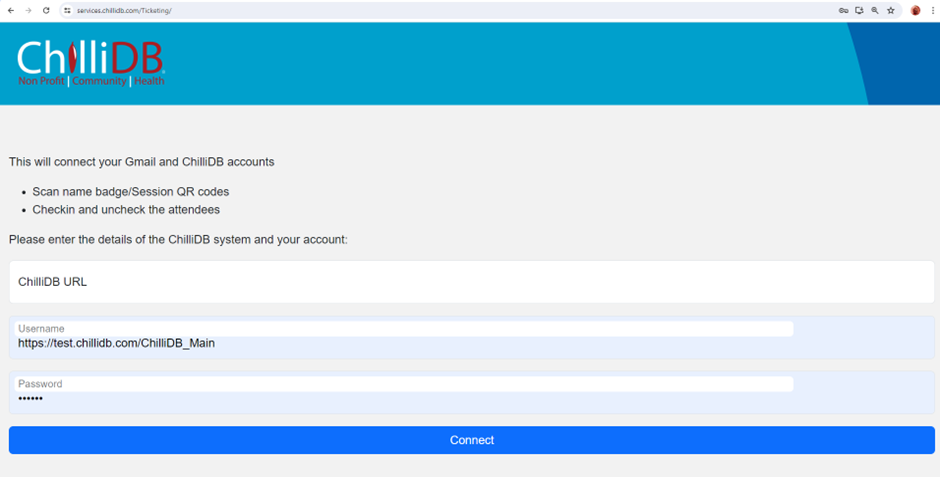
Task: Click the Password input field
Action: point(472,393)
